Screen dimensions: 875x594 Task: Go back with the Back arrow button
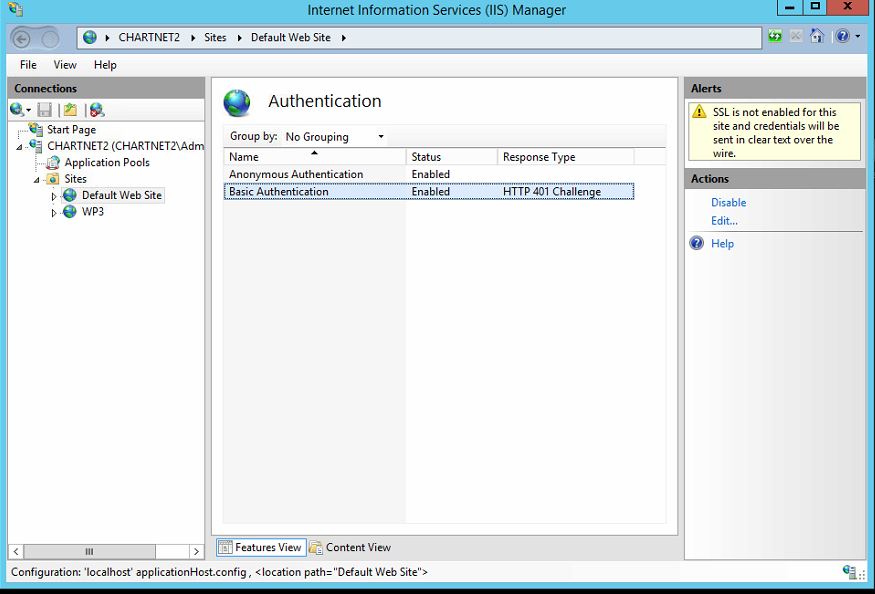pyautogui.click(x=22, y=39)
